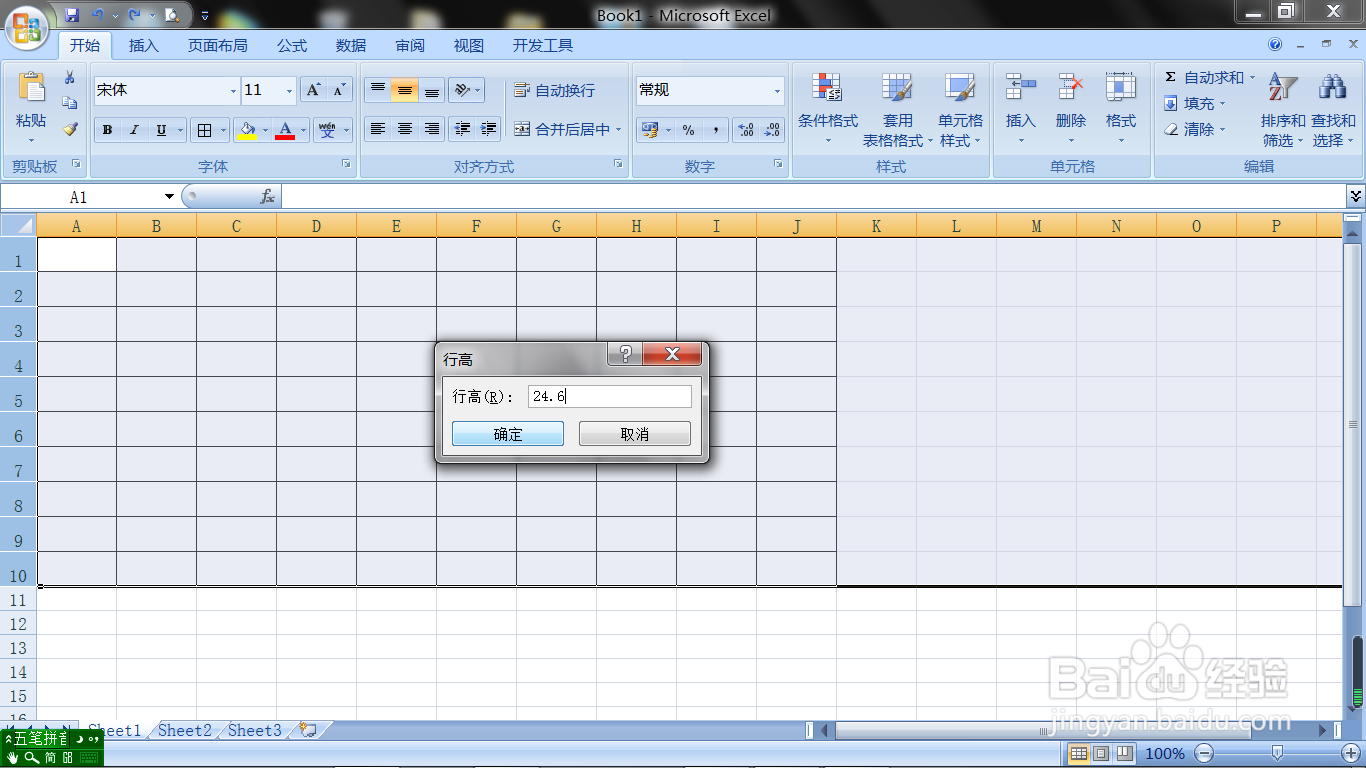This screenshot has height=768, width=1366.
Task: Apply red font color
Action: pyautogui.click(x=285, y=130)
